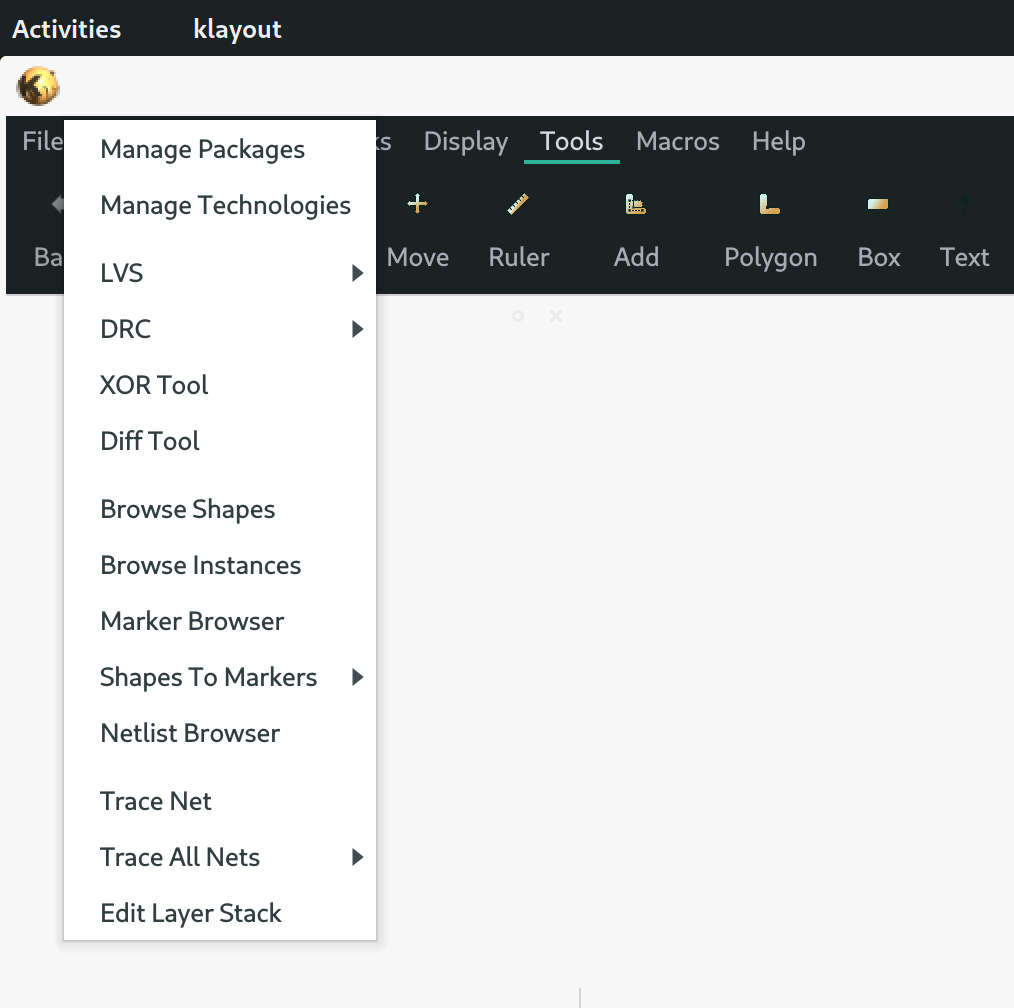Open the Diff Tool

(x=149, y=440)
